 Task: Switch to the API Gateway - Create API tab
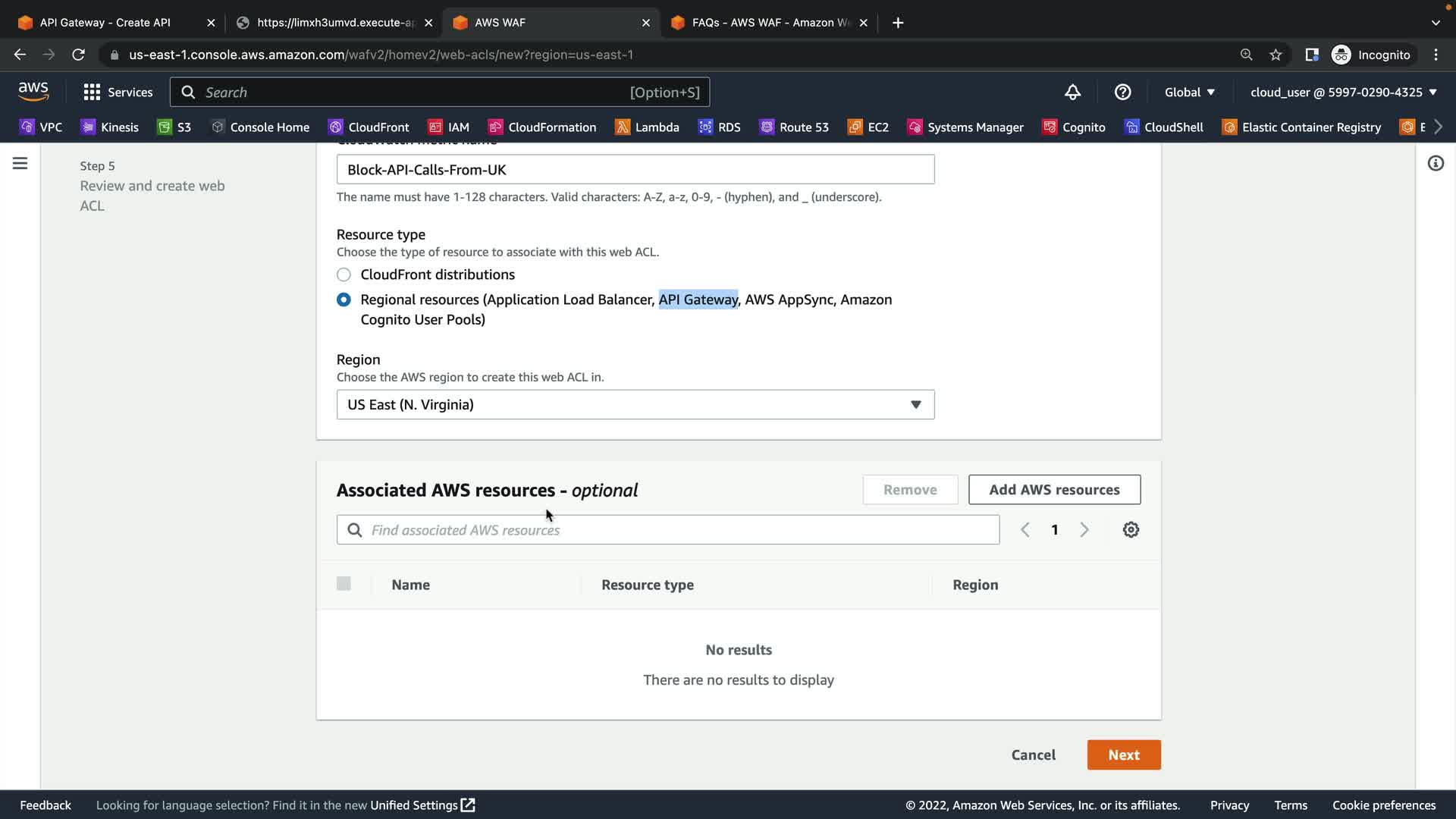coord(105,23)
